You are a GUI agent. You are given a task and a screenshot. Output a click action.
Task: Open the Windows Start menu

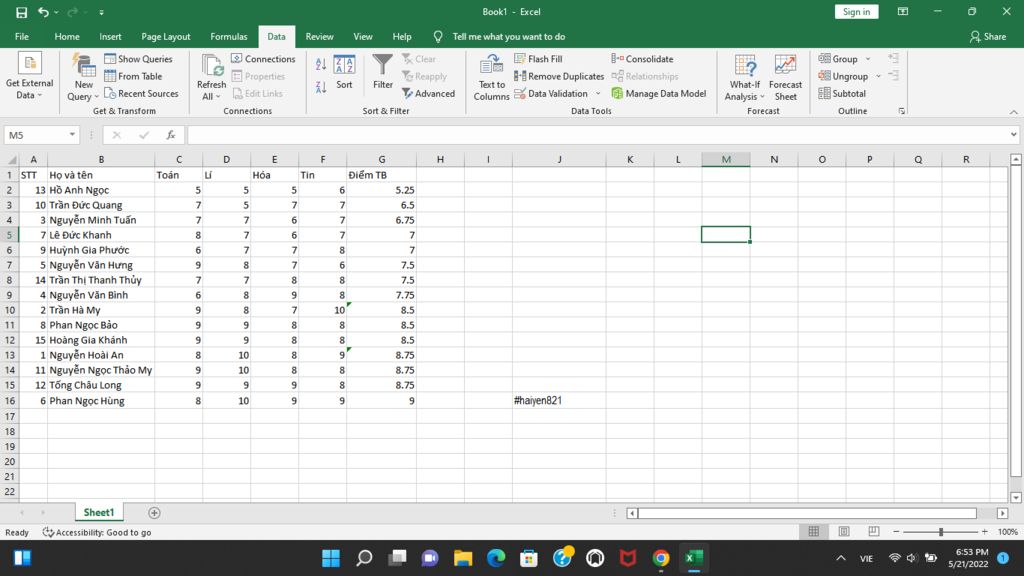[x=330, y=558]
